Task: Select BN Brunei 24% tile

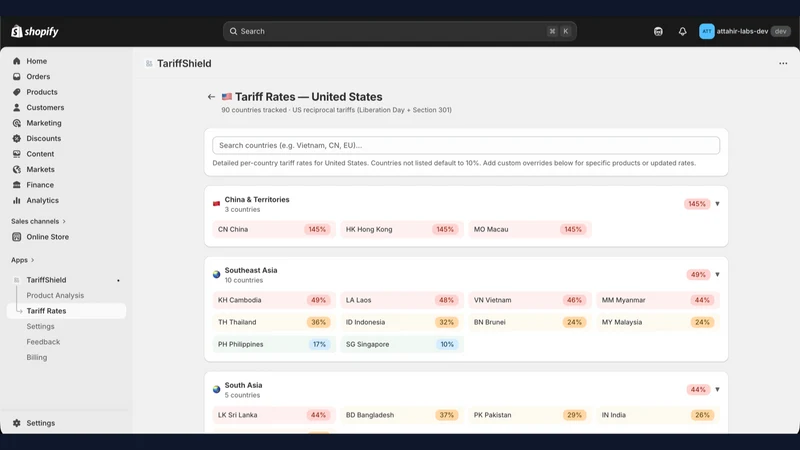Action: [530, 322]
